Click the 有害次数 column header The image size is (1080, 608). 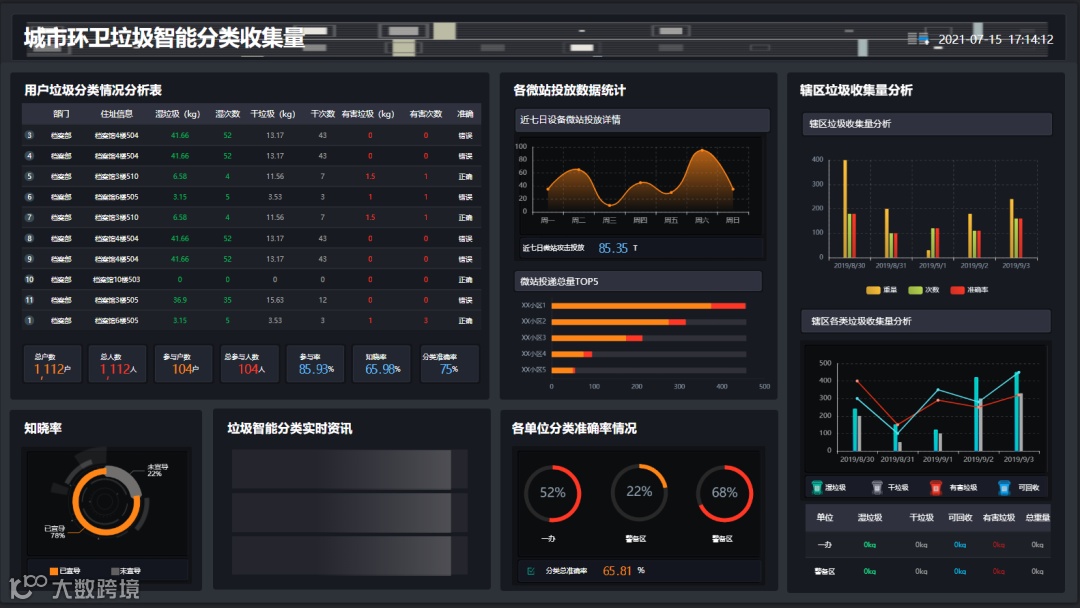click(426, 114)
